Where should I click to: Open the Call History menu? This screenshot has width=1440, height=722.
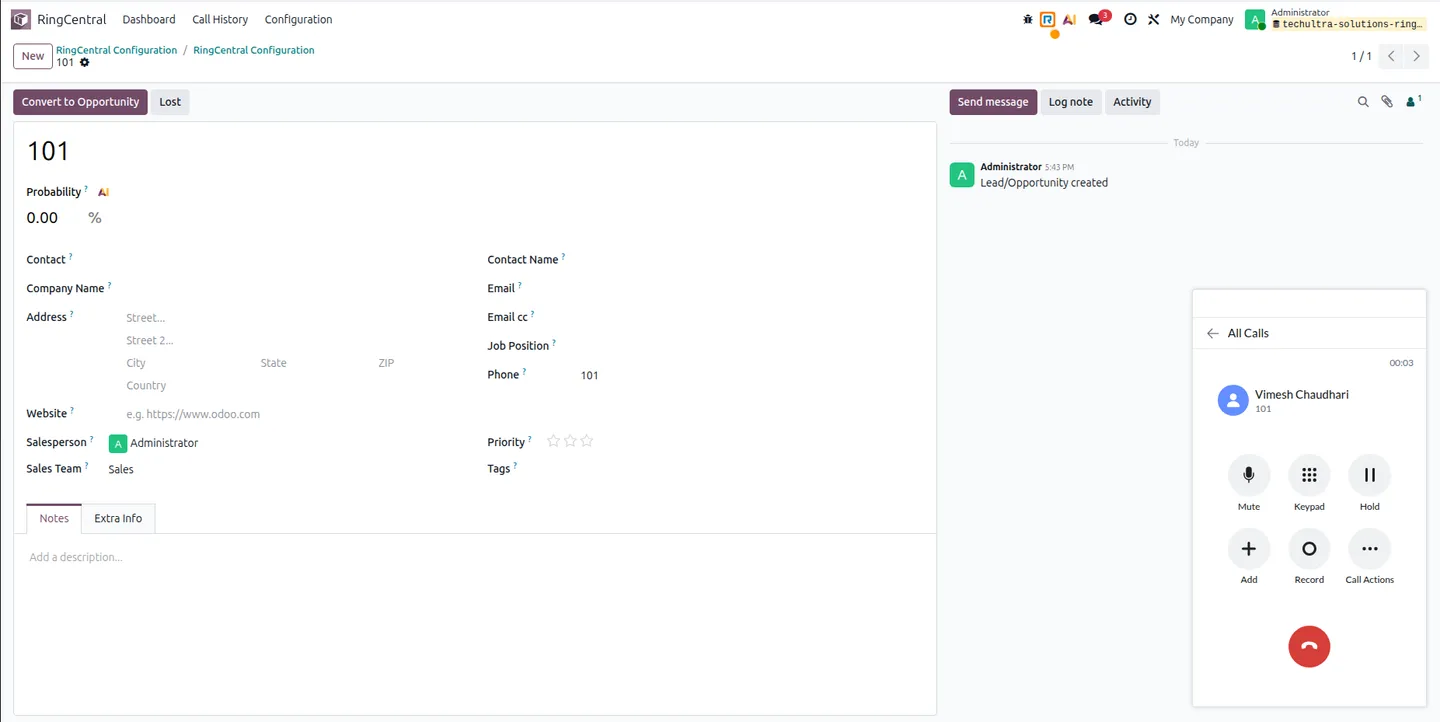point(220,19)
